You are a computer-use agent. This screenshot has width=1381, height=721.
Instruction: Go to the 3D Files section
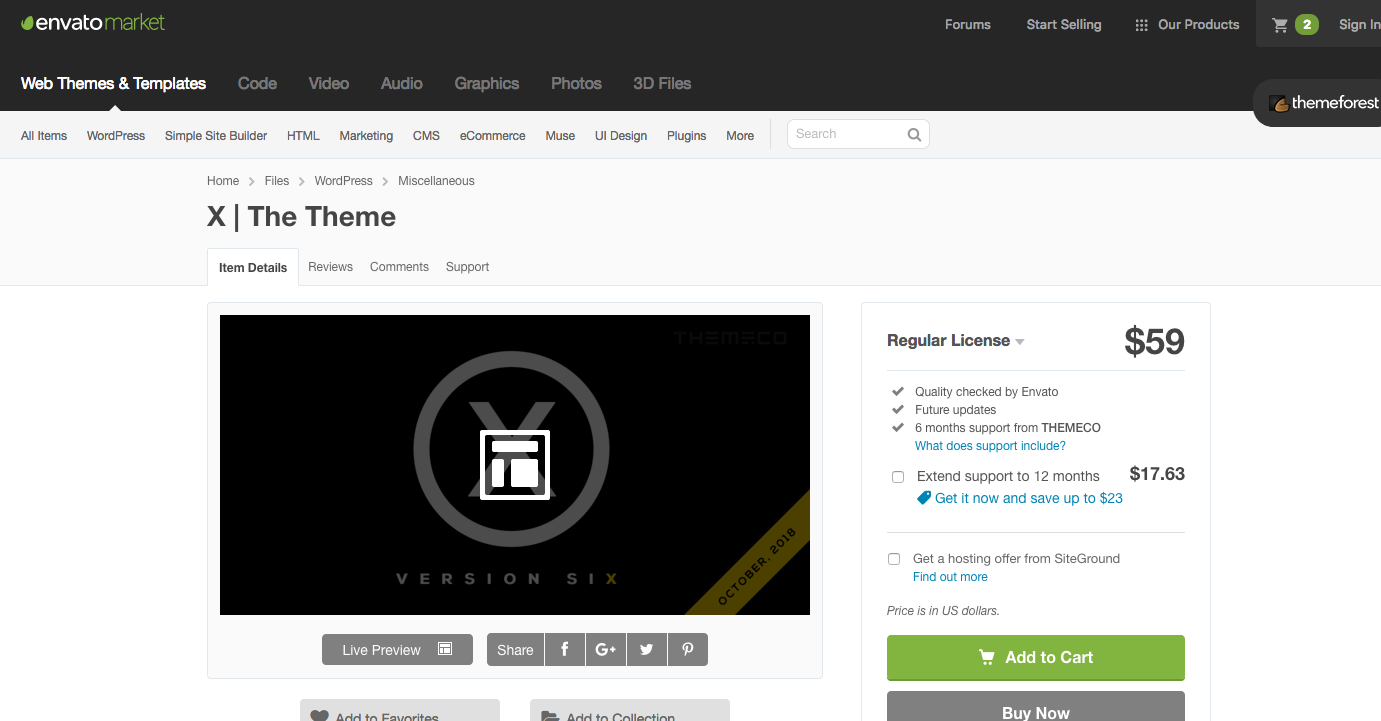coord(662,84)
